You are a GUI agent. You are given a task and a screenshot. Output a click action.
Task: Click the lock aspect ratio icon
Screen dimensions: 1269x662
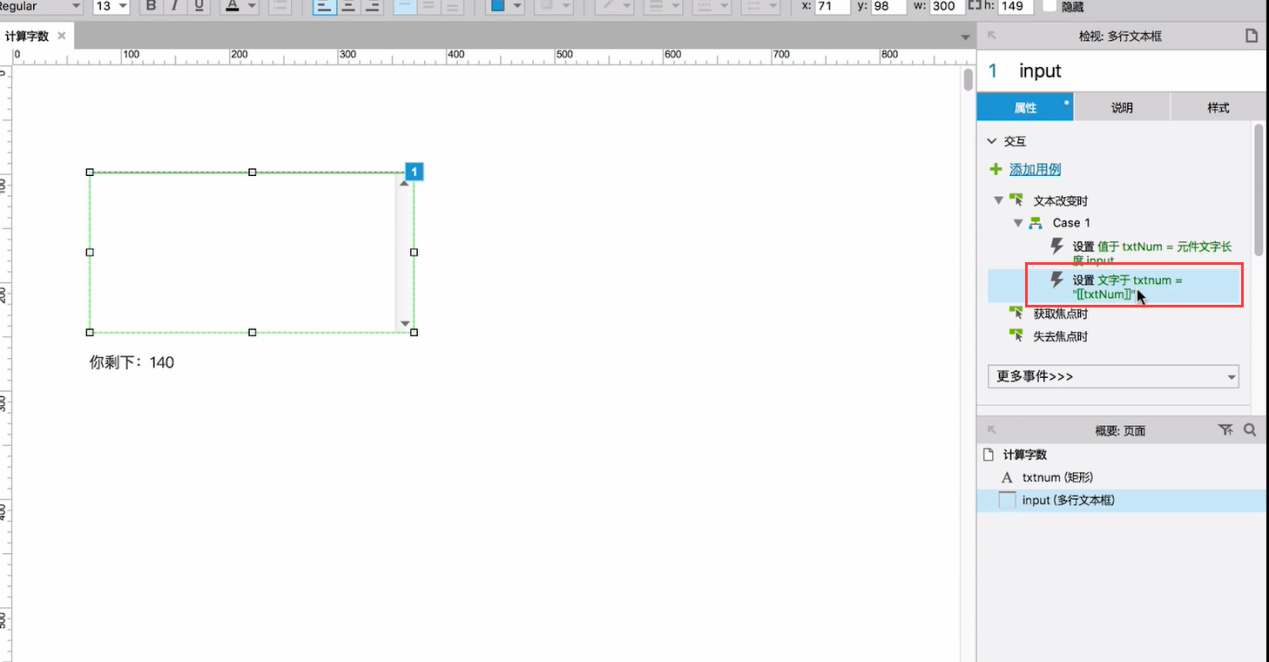[x=976, y=6]
